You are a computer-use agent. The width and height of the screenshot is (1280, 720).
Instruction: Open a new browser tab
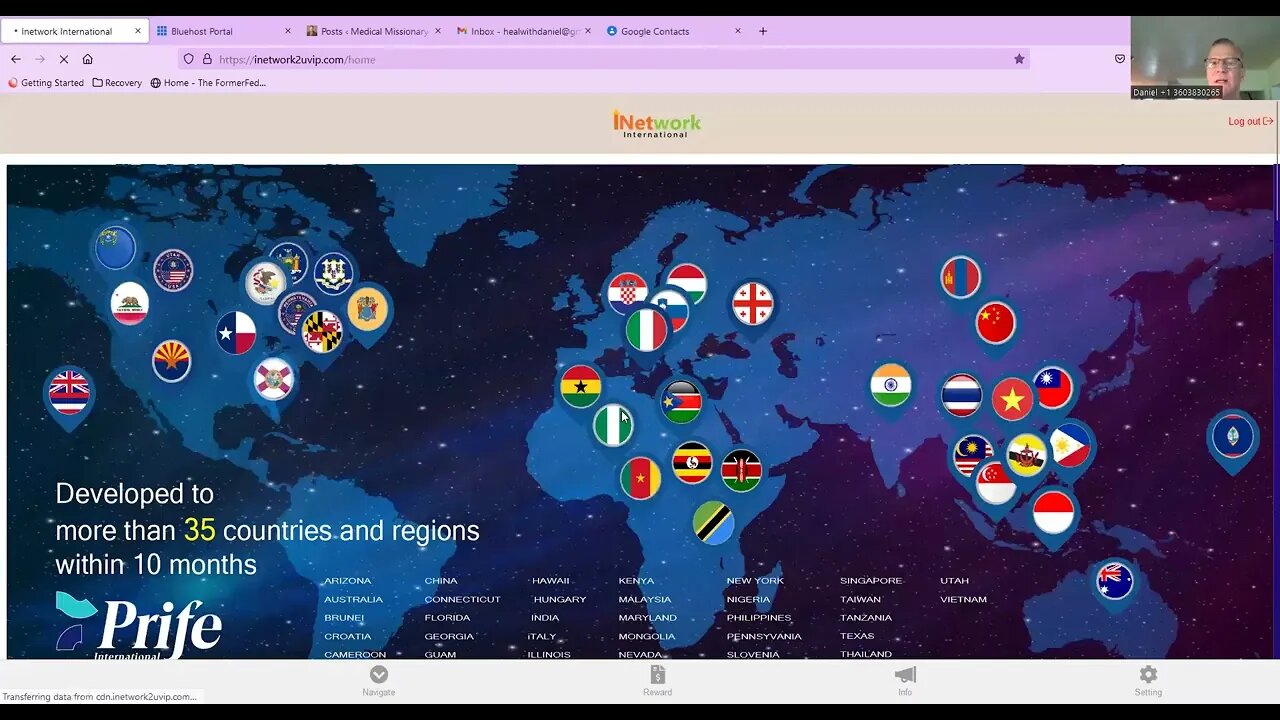point(763,31)
